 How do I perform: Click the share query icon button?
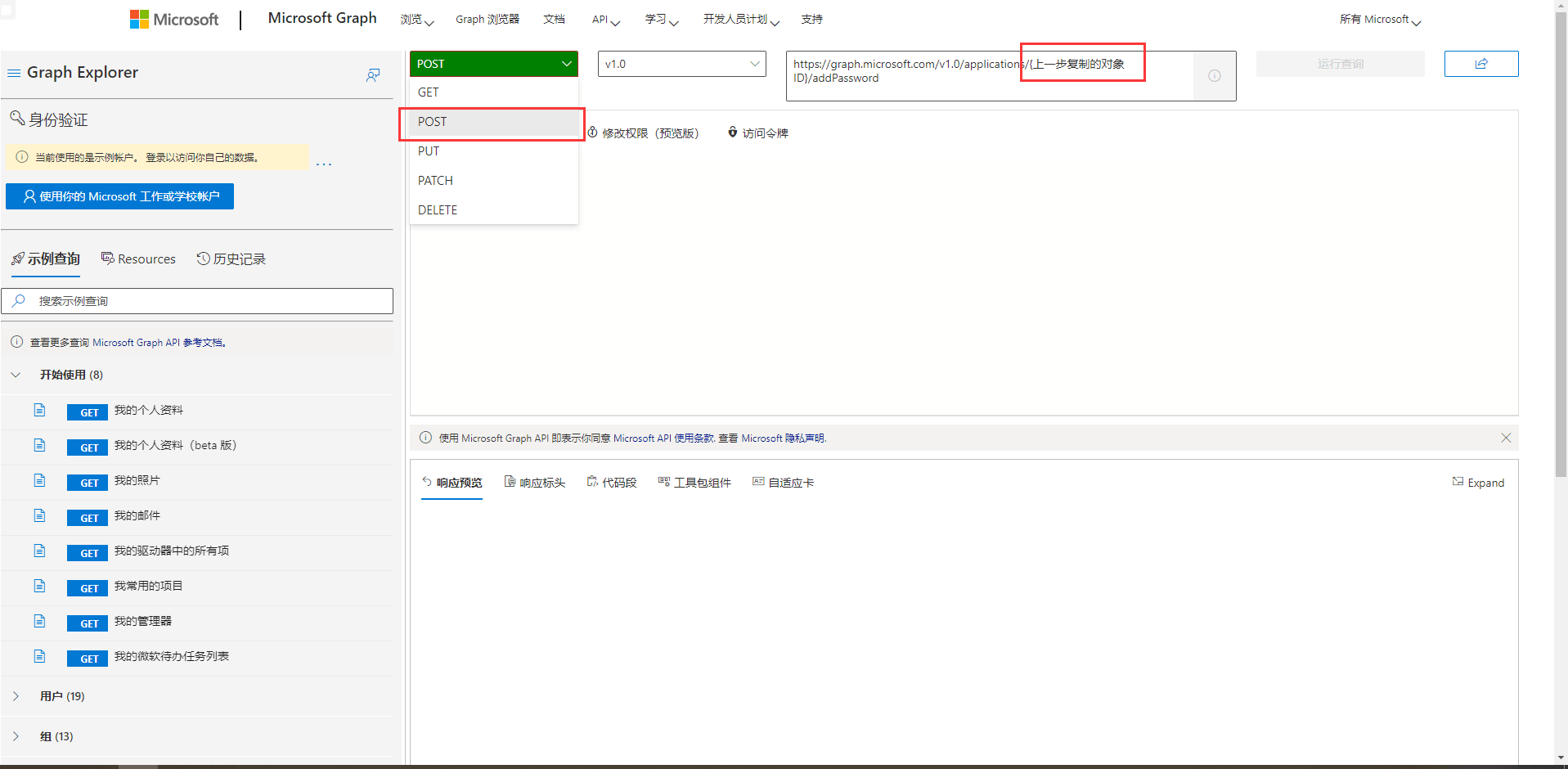coord(1481,64)
